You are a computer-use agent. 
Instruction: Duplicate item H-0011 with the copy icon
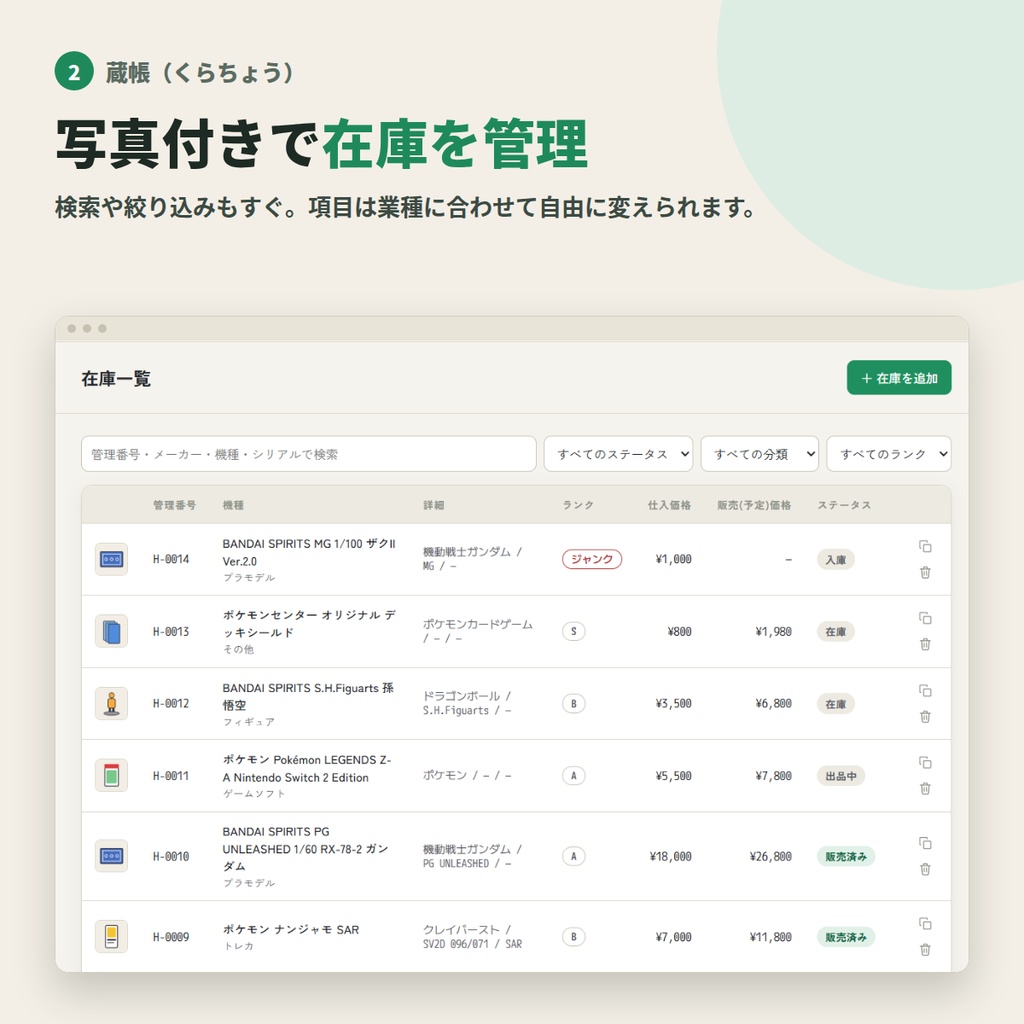925,762
